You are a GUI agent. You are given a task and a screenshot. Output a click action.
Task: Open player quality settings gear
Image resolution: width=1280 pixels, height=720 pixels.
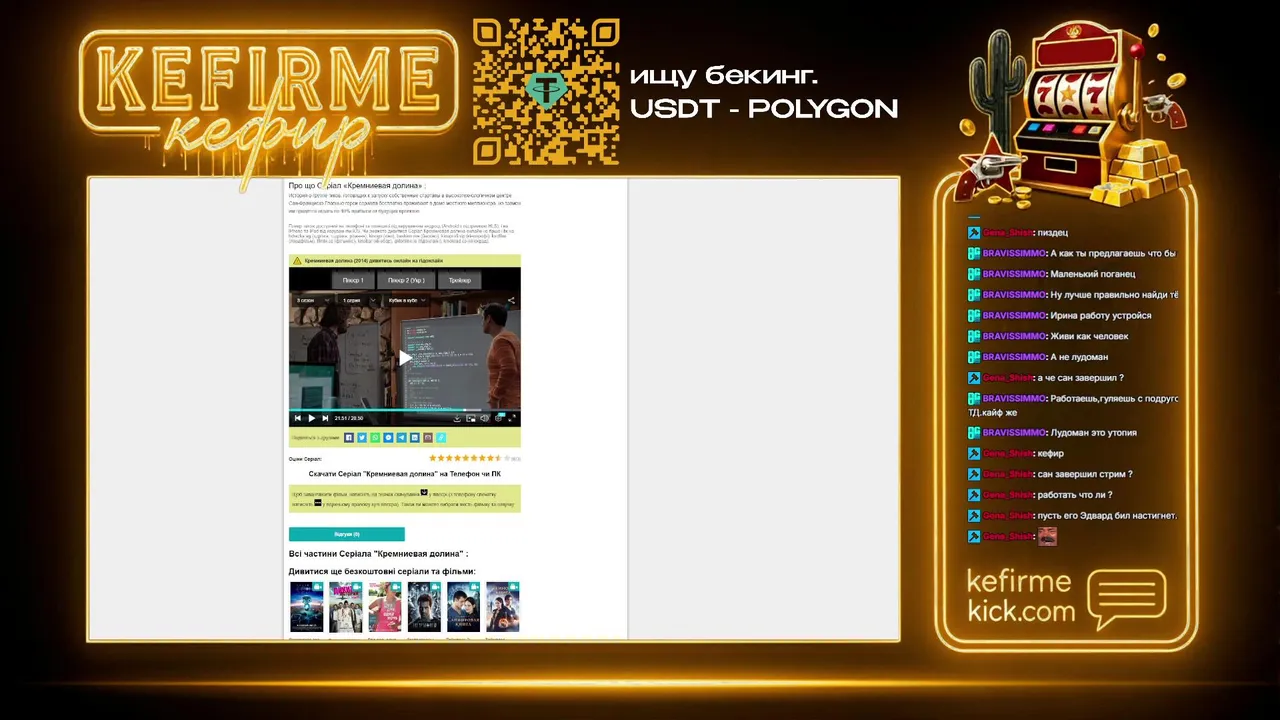(499, 418)
